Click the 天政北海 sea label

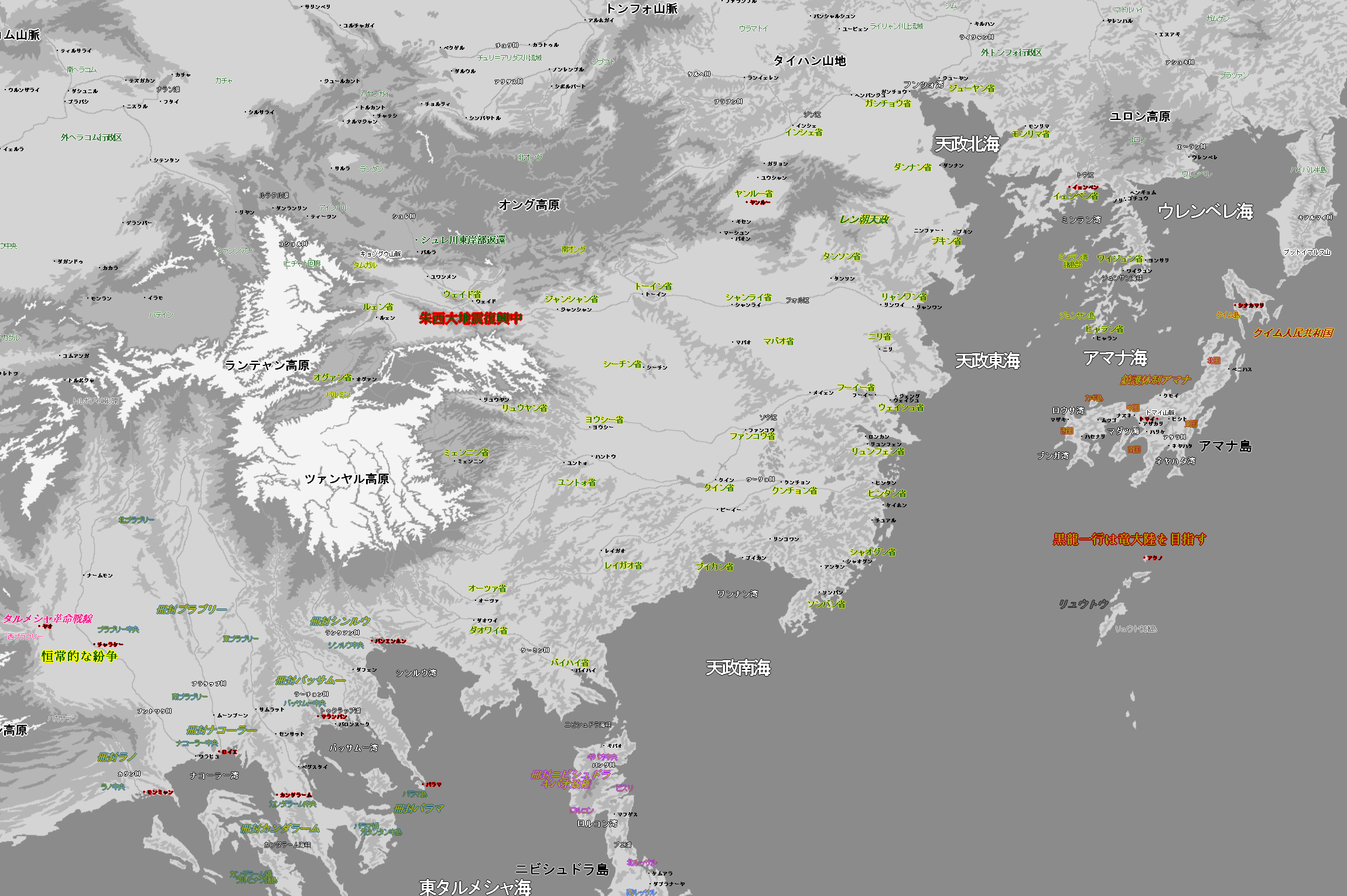(x=966, y=144)
